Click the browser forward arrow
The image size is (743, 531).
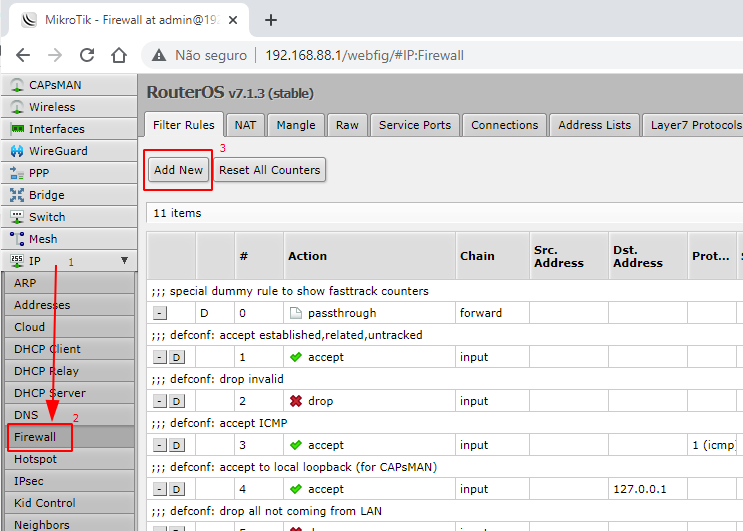55,55
